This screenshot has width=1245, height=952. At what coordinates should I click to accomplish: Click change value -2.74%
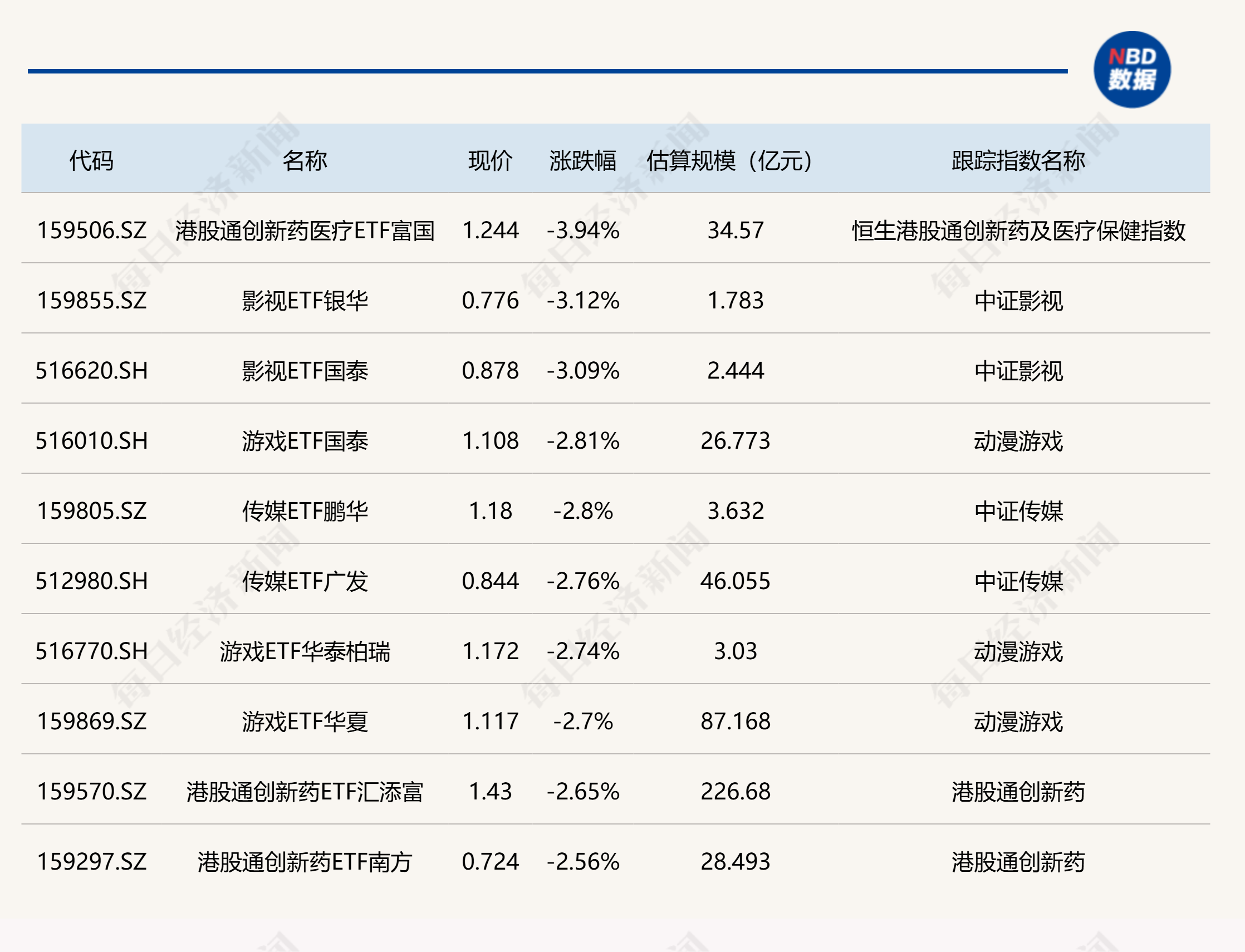(x=582, y=652)
